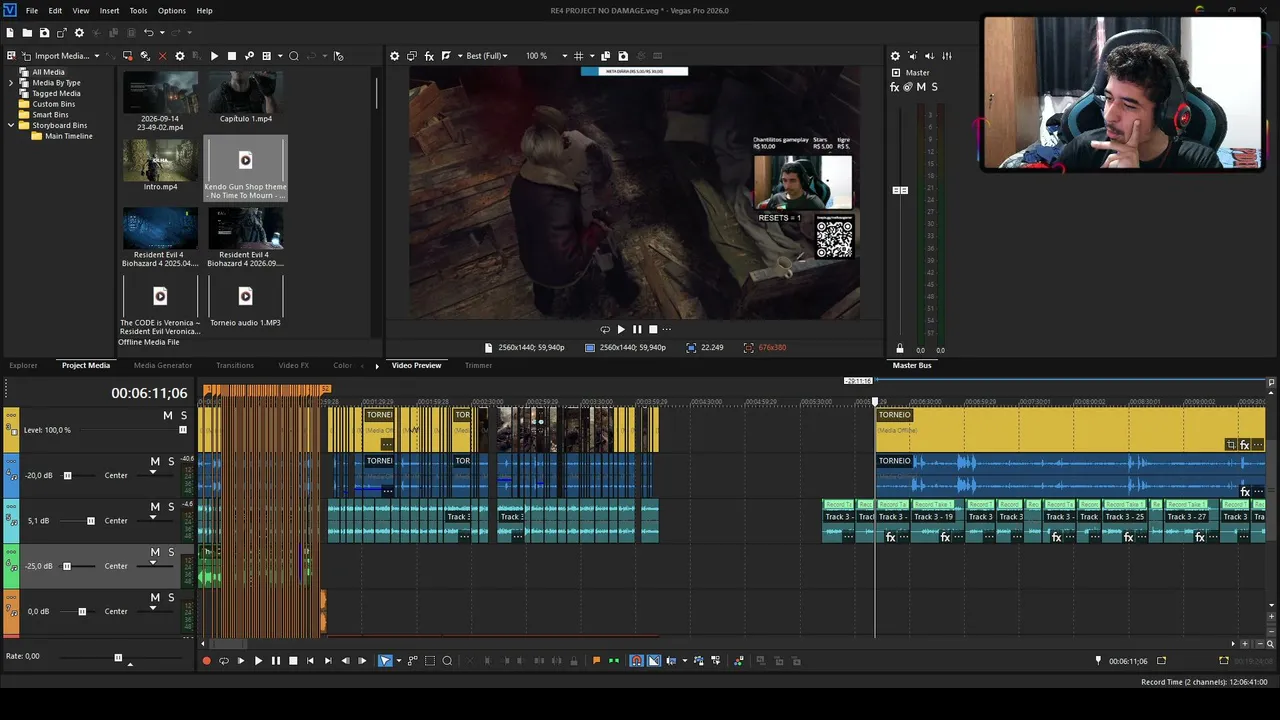Select the Zoom magnifier tool below the timeline
This screenshot has width=1280, height=720.
tap(447, 661)
